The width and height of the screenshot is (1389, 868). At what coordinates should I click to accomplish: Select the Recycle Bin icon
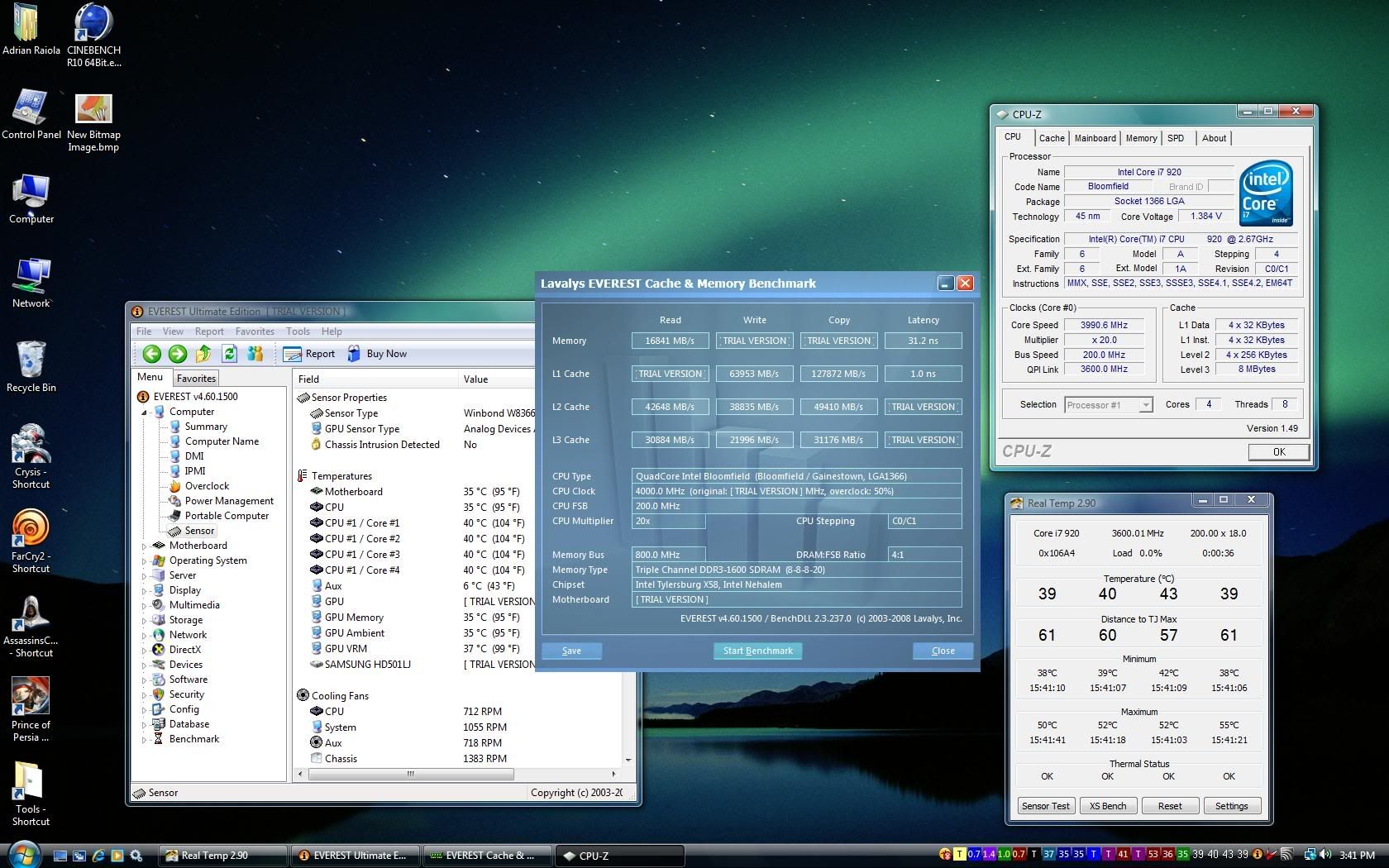(31, 366)
